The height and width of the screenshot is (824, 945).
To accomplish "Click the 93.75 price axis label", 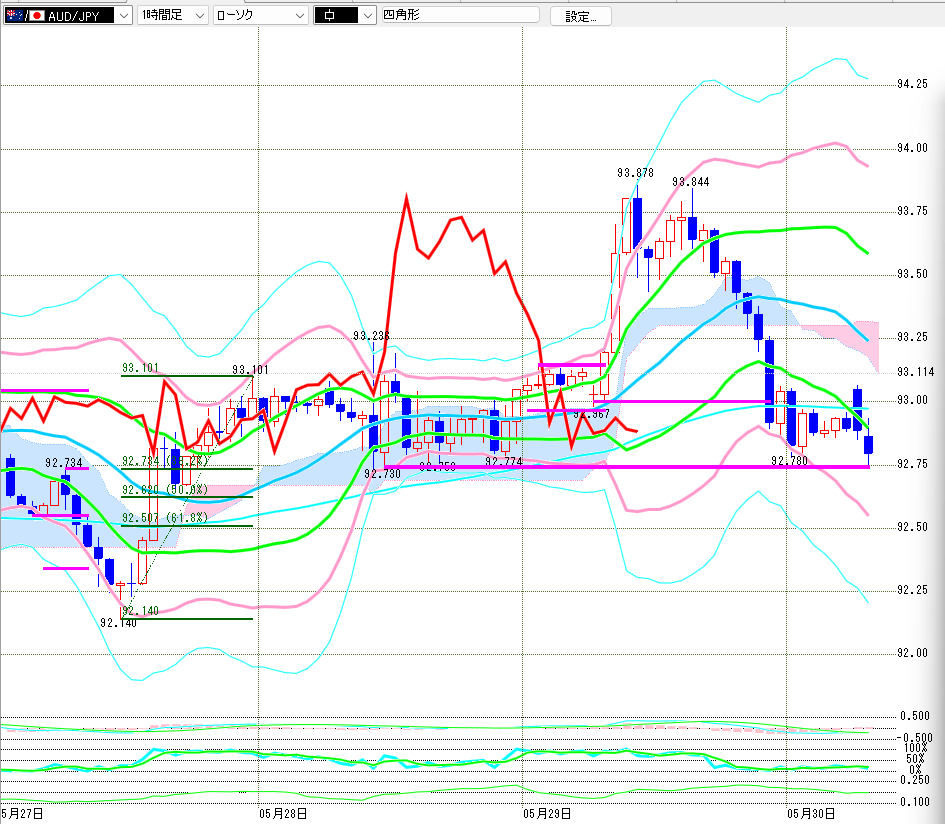I will pyautogui.click(x=912, y=210).
